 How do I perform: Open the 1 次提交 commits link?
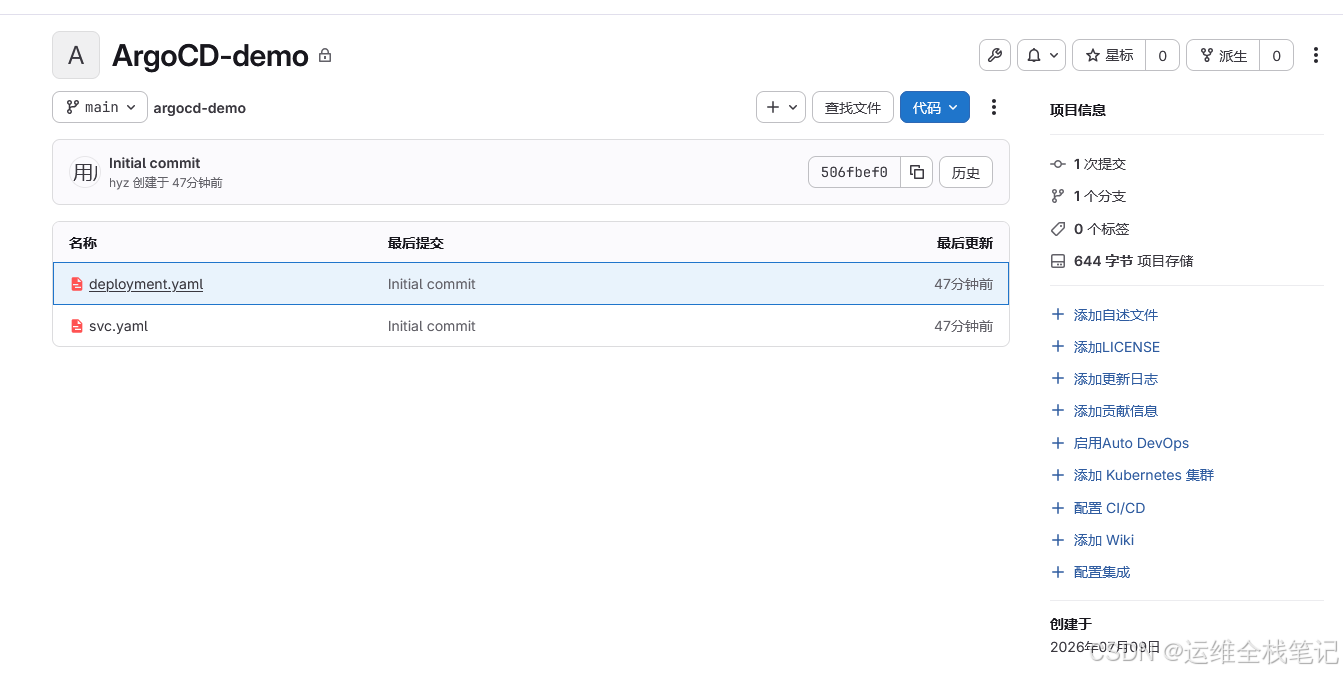click(1100, 164)
